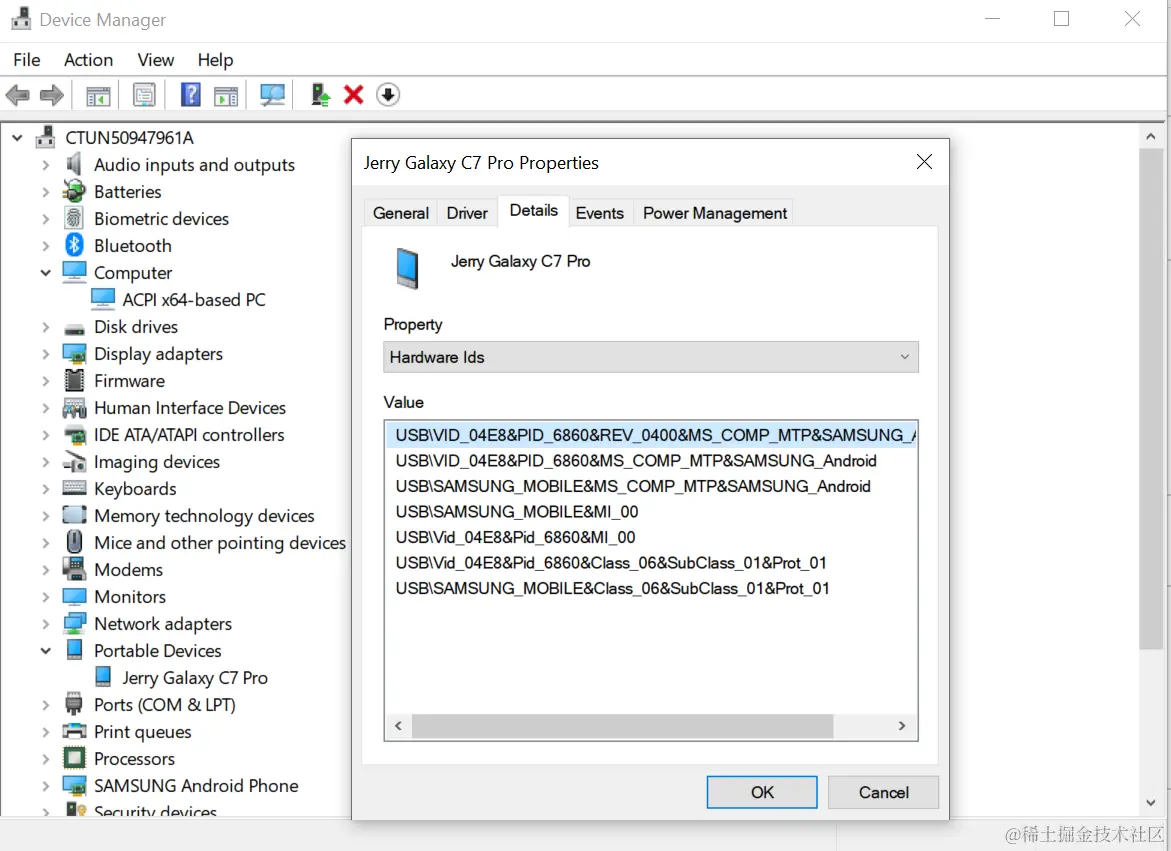This screenshot has width=1171, height=851.
Task: Open the Hardware Ids property dropdown
Action: pyautogui.click(x=650, y=357)
